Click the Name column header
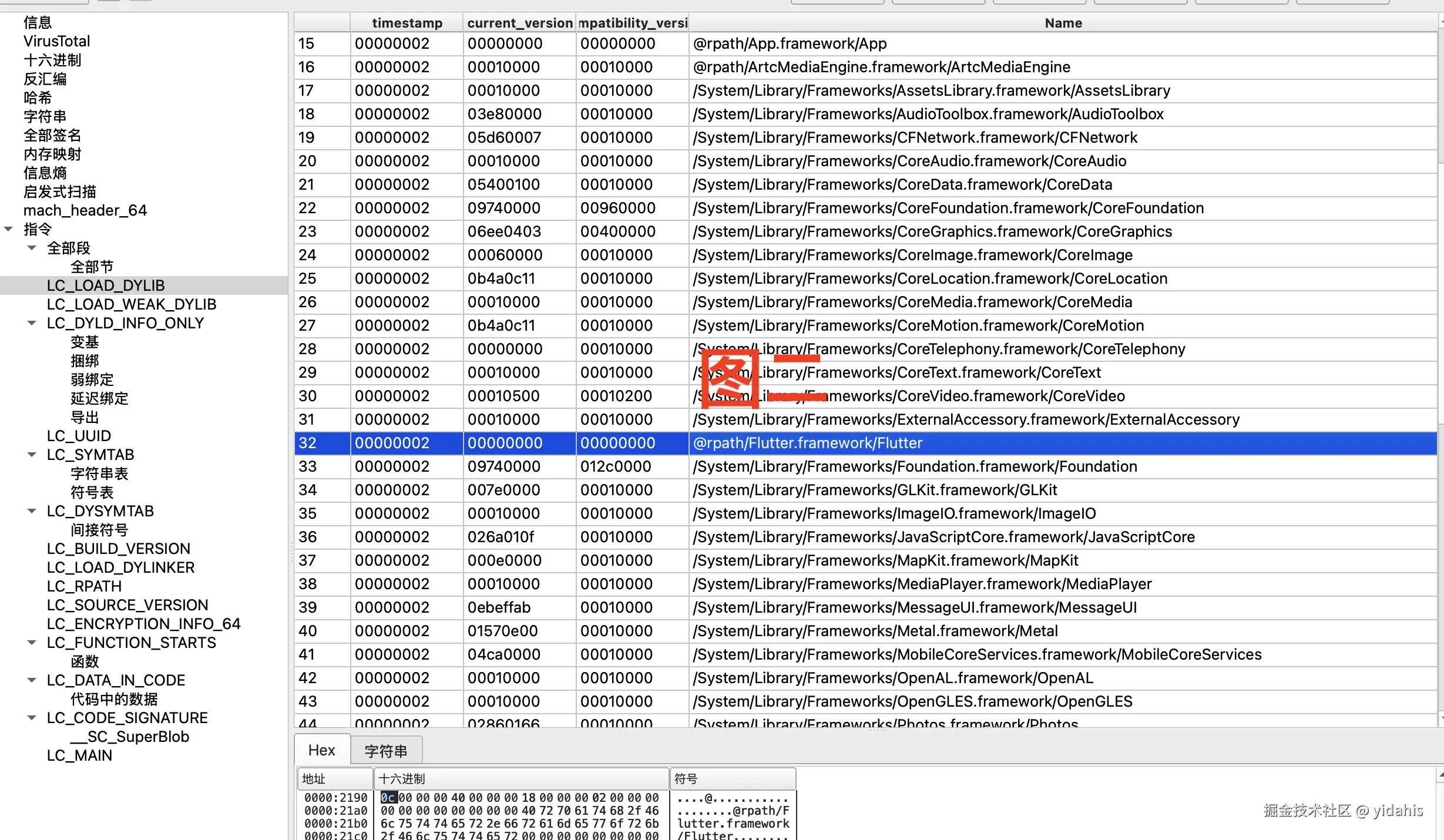 (1063, 23)
